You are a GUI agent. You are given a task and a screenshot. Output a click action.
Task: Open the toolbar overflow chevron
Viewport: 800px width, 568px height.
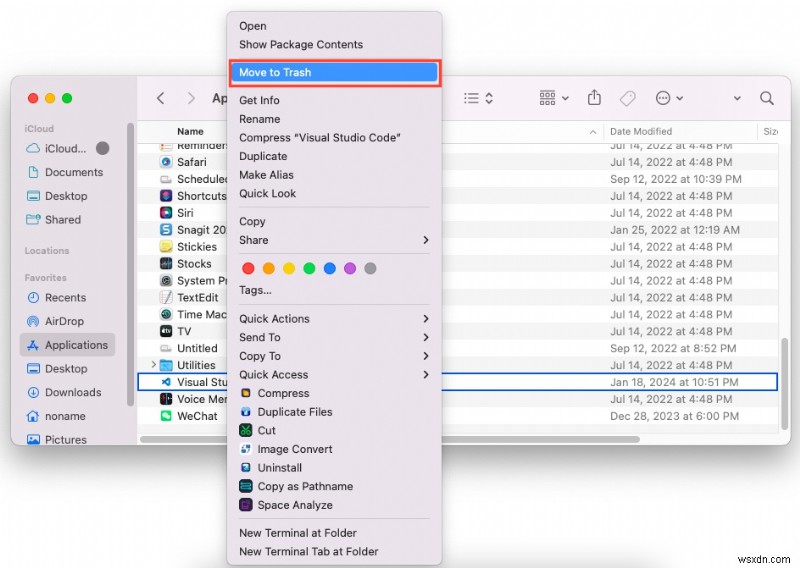coord(737,98)
